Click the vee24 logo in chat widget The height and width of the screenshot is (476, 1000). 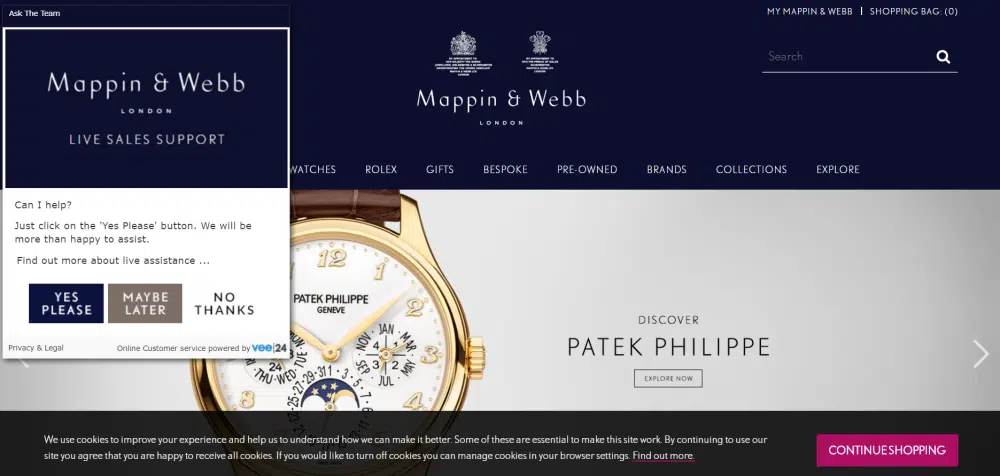269,348
